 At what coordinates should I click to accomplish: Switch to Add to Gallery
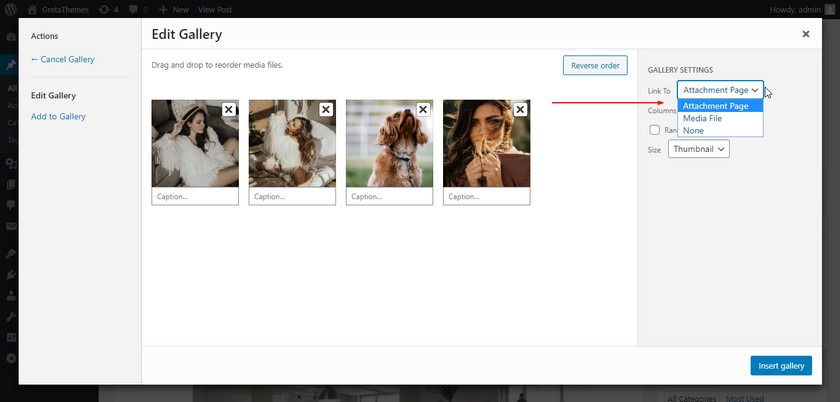coord(58,116)
